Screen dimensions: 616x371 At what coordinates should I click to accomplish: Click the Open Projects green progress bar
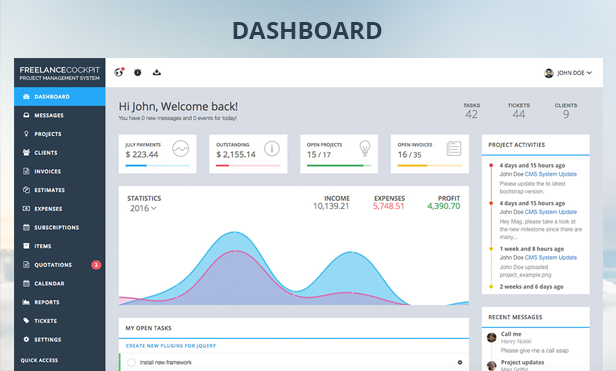pos(339,165)
